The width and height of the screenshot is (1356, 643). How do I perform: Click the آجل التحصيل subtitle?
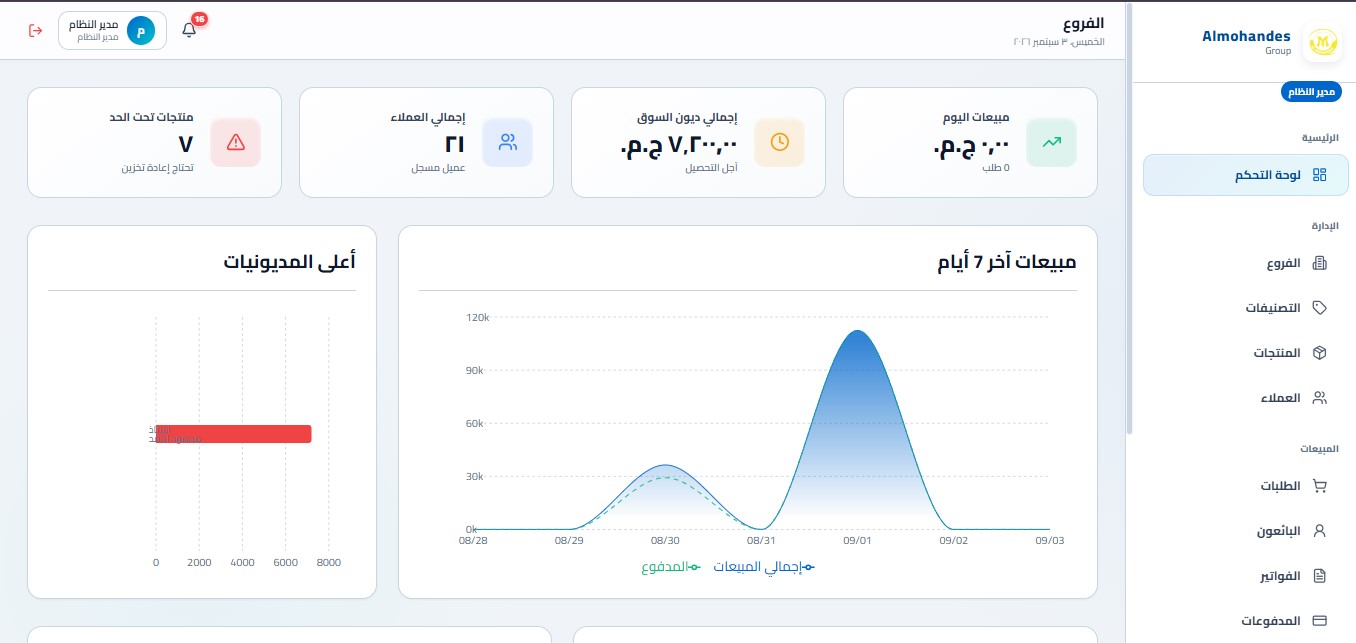click(711, 167)
